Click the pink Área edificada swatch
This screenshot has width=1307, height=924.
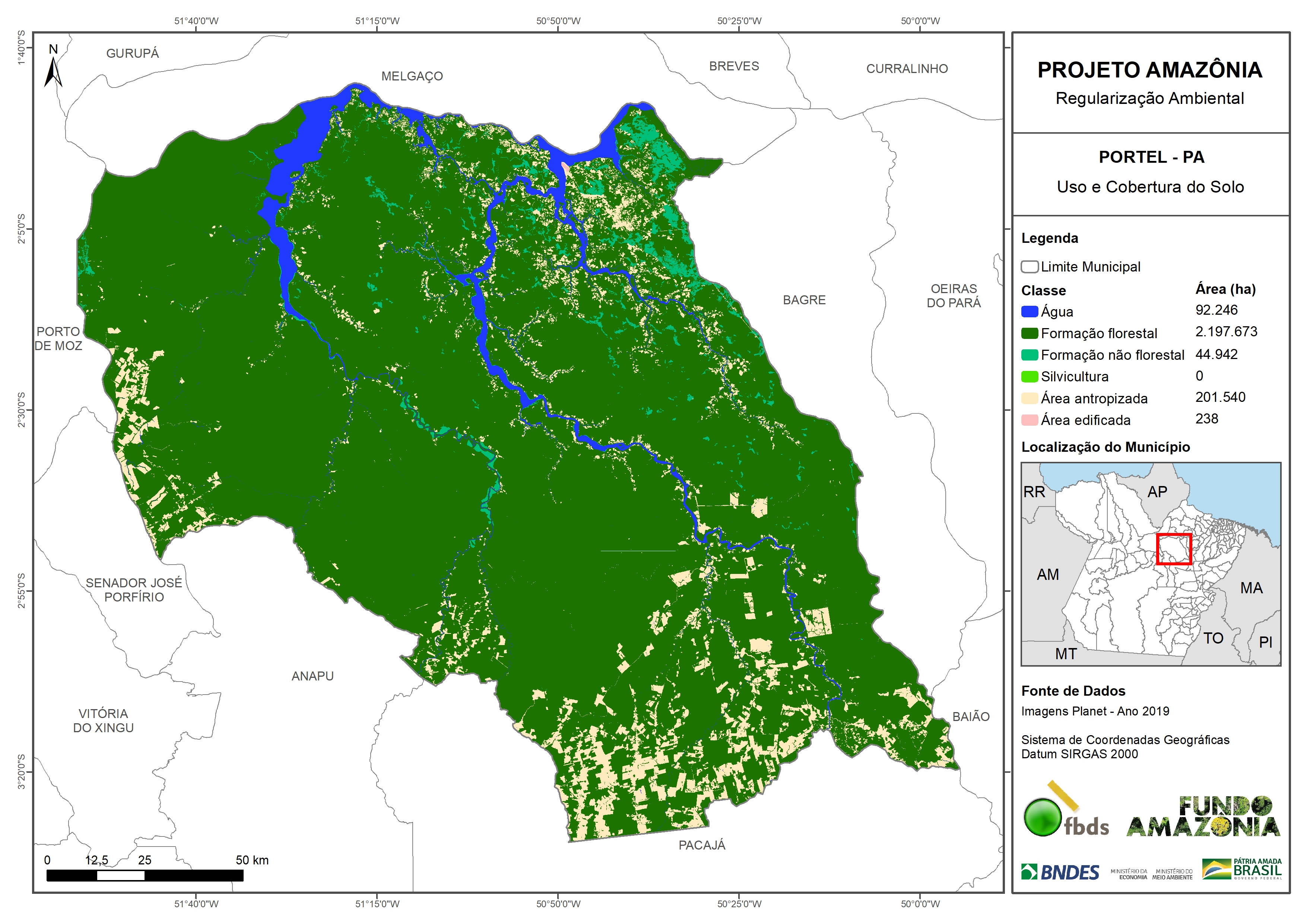[1029, 420]
